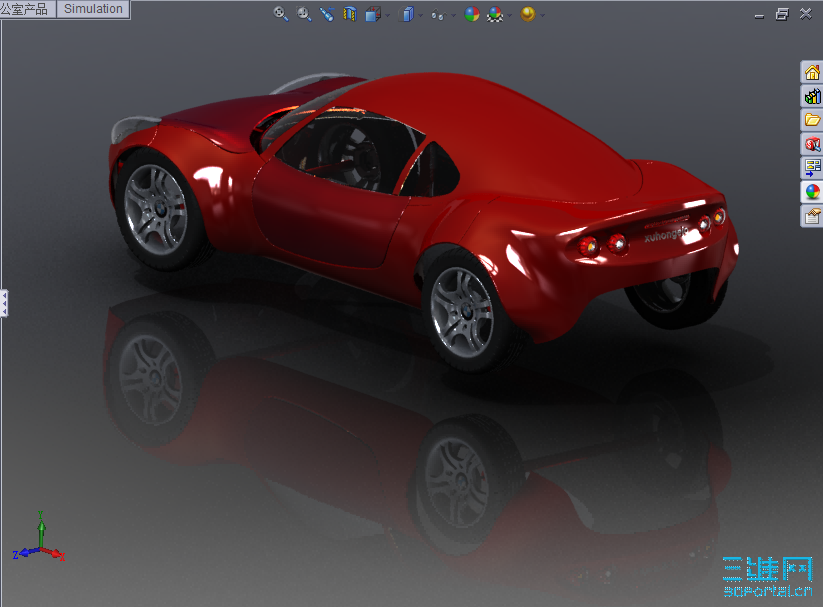823x607 pixels.
Task: Expand the Apply Scene dropdown arrow
Action: (x=510, y=15)
